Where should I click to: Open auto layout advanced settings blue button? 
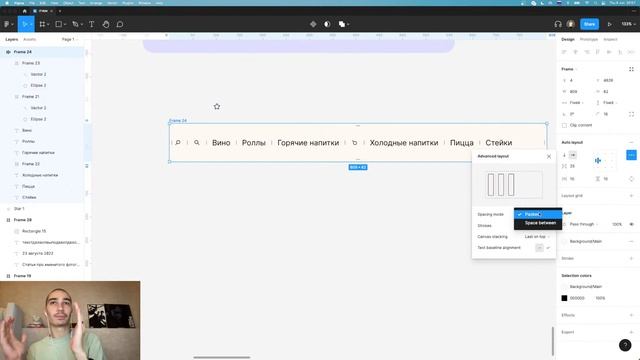click(x=631, y=155)
